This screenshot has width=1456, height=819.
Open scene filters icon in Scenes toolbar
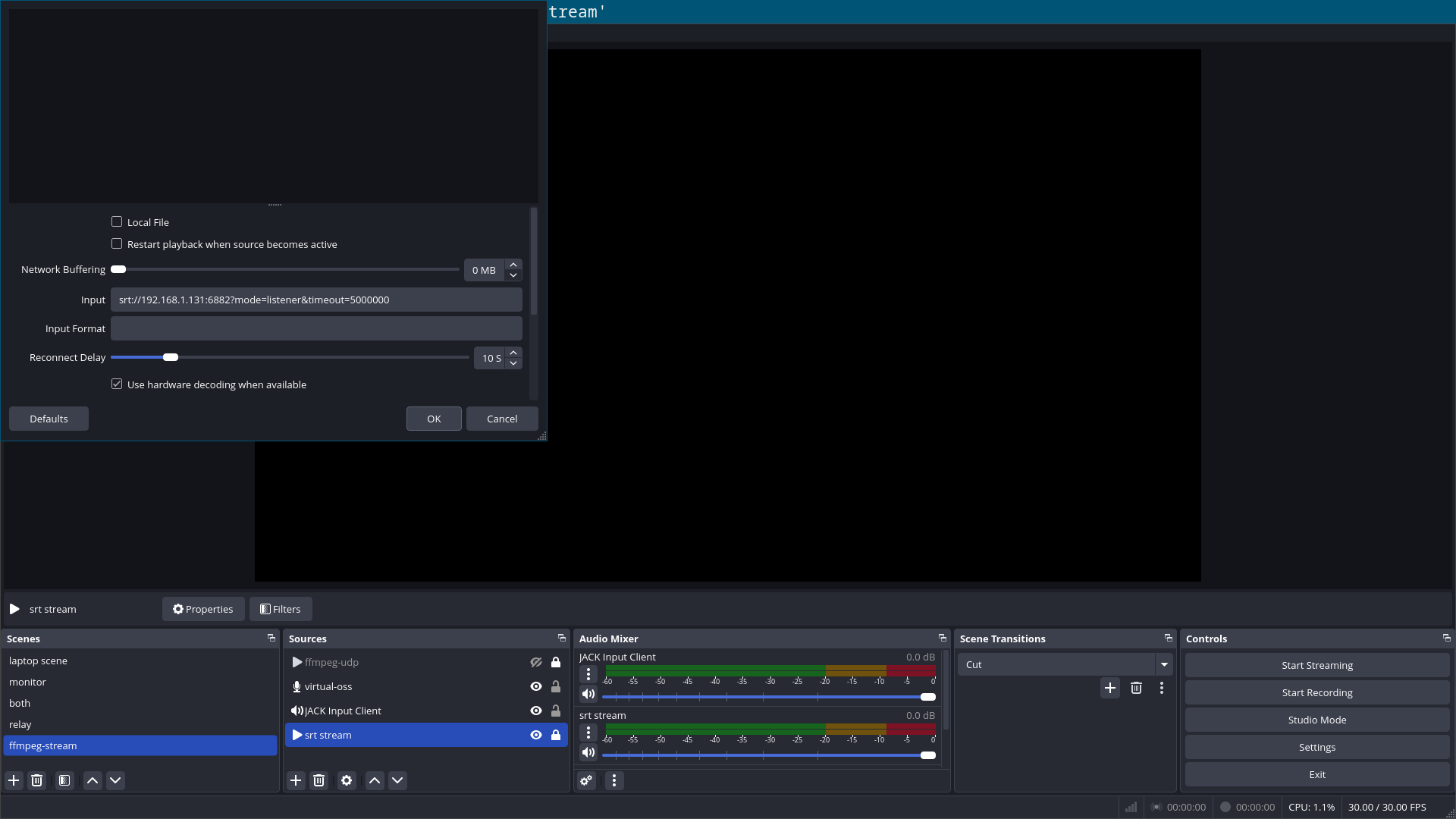tap(64, 780)
